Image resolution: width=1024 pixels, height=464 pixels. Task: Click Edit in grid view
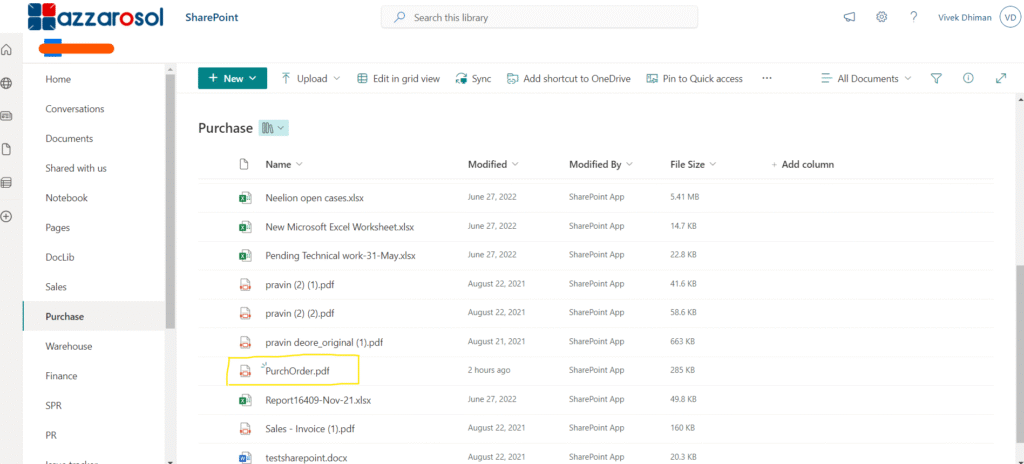398,78
